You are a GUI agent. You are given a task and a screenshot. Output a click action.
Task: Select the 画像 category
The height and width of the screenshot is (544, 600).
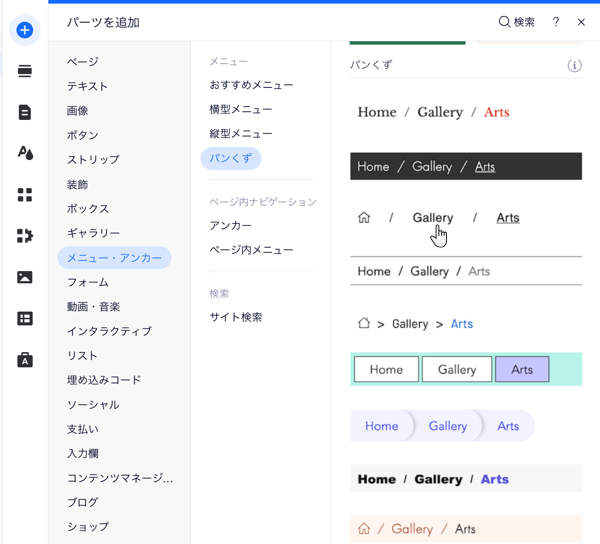pyautogui.click(x=77, y=111)
